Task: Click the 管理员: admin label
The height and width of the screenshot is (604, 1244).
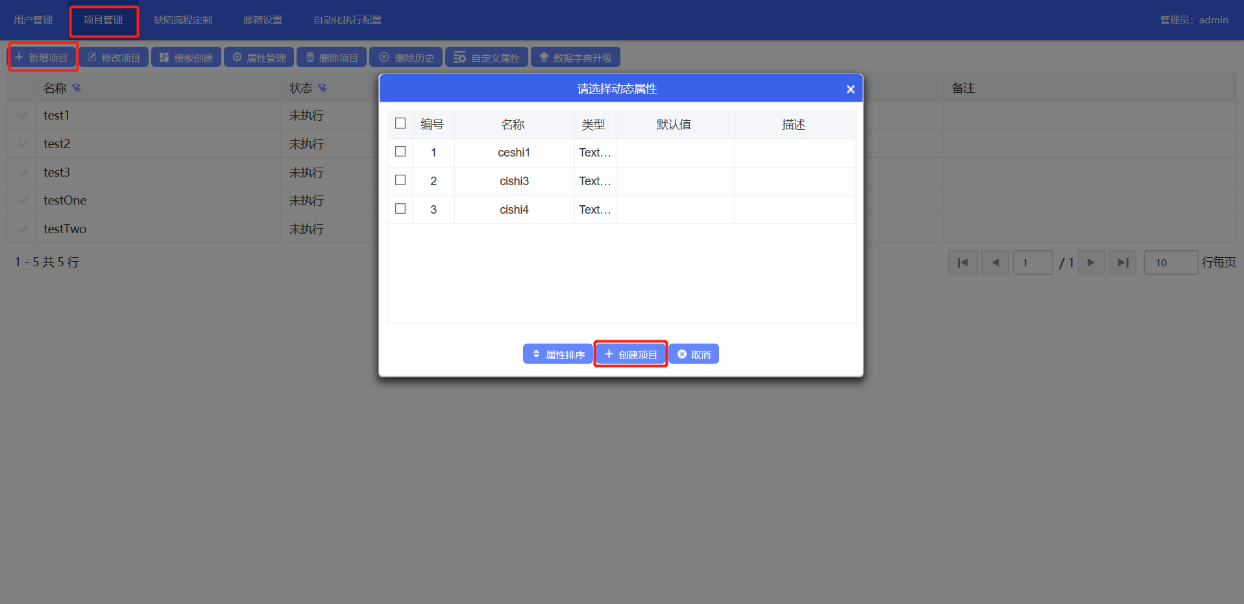Action: tap(1194, 20)
